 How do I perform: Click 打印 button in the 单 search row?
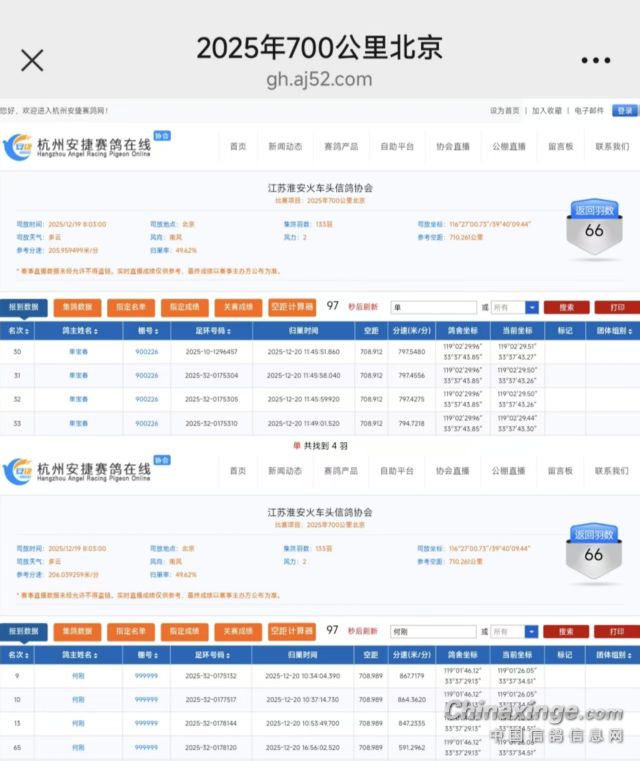[x=616, y=308]
